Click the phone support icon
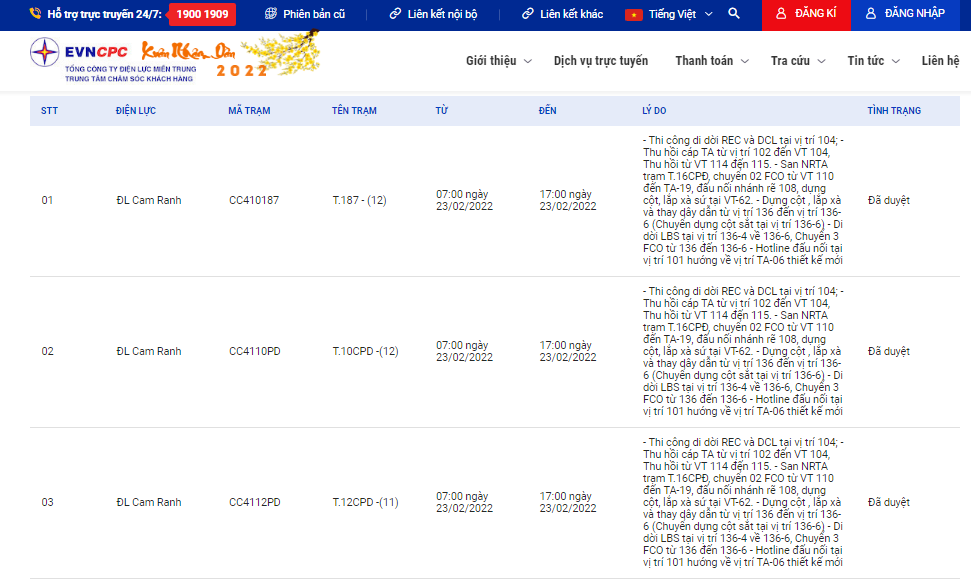This screenshot has width=971, height=581. point(35,14)
